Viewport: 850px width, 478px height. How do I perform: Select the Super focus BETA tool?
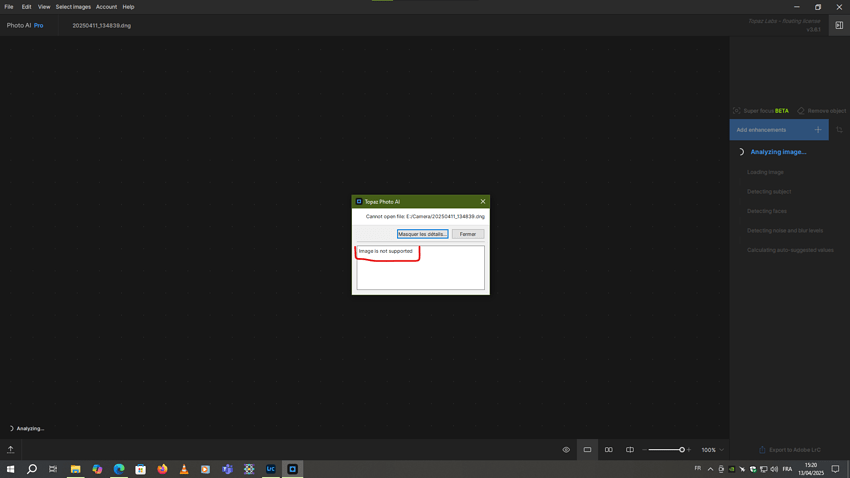(761, 111)
